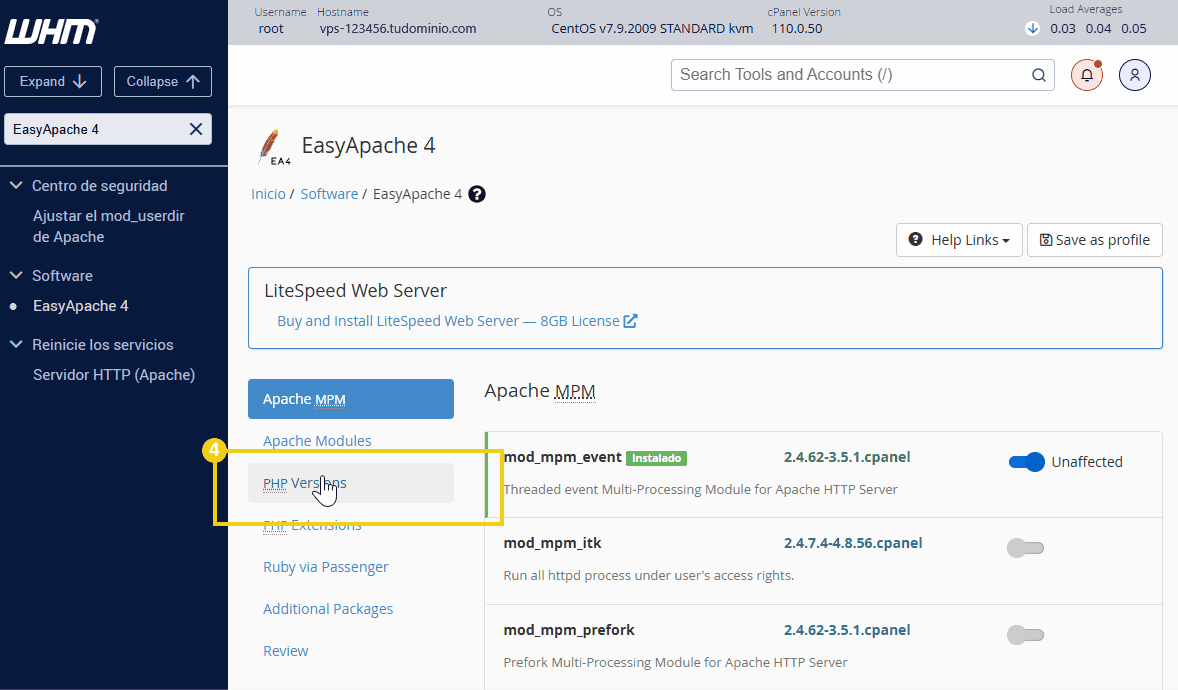Go to Inicio breadcrumb link

[268, 194]
